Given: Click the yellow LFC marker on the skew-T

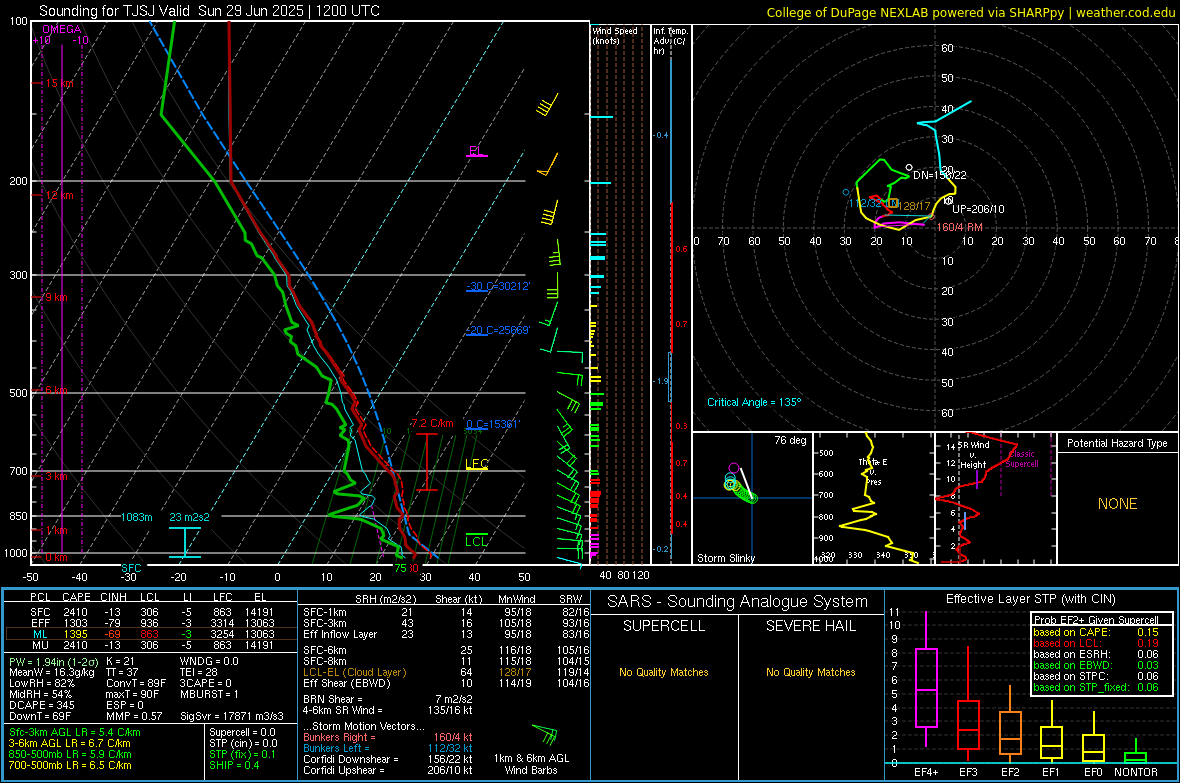Looking at the screenshot, I should pos(477,464).
